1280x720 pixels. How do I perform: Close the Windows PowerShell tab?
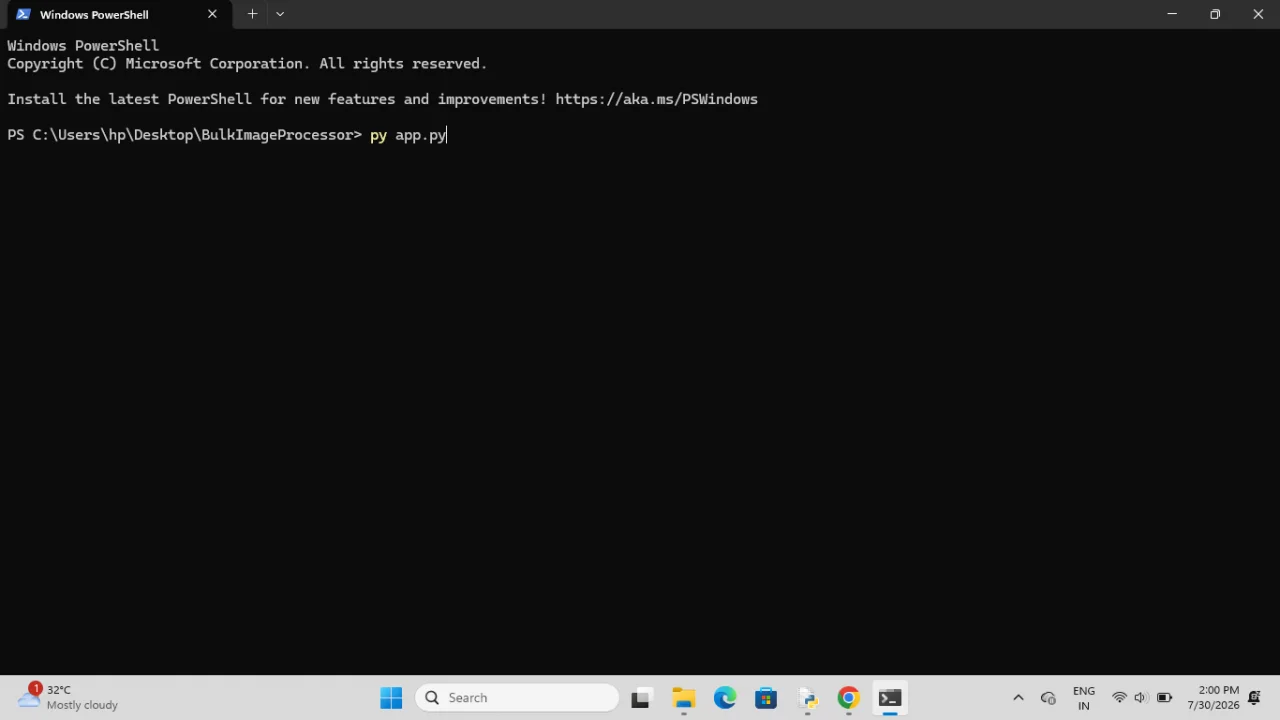tap(212, 14)
